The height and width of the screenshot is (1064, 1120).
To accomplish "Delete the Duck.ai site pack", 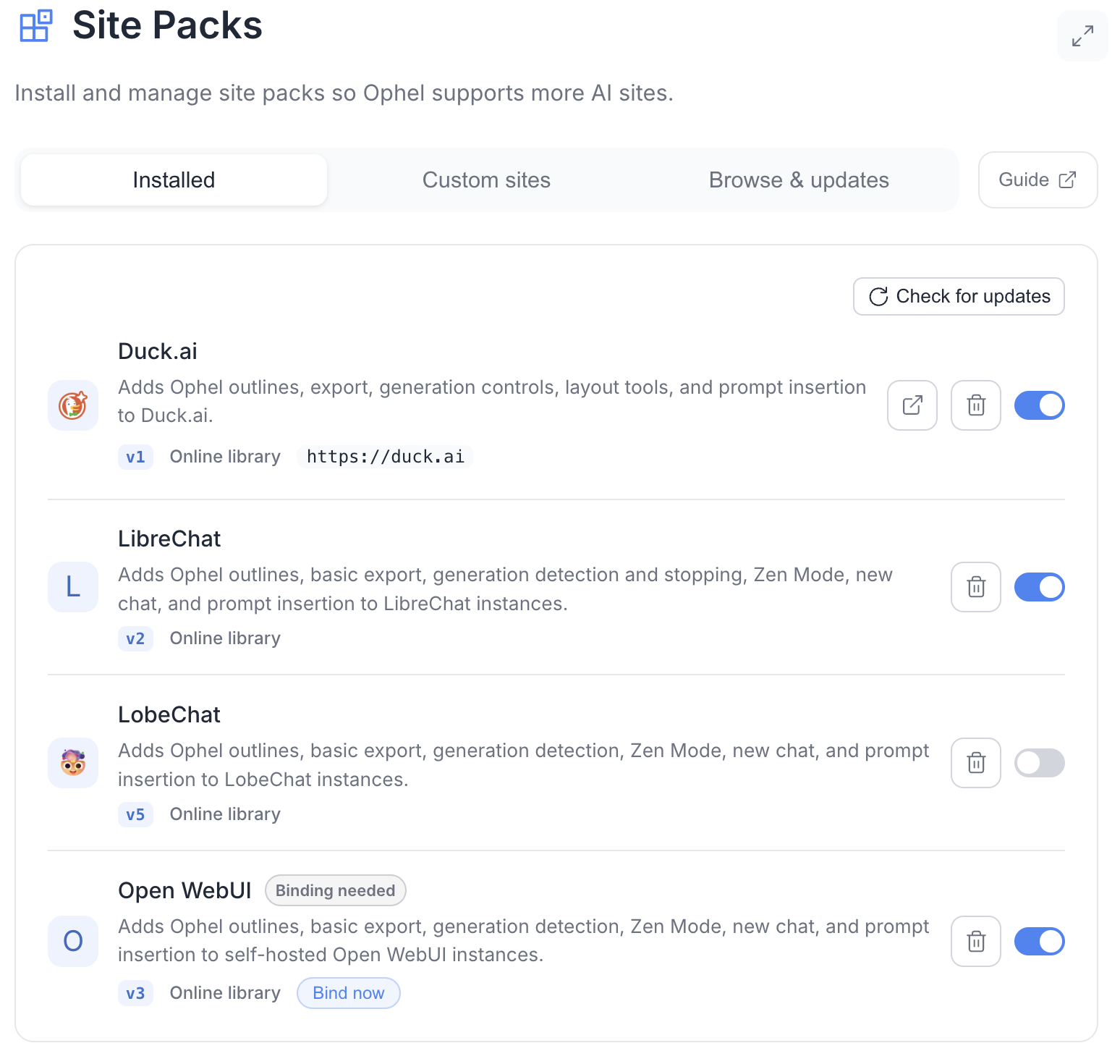I will tap(976, 405).
